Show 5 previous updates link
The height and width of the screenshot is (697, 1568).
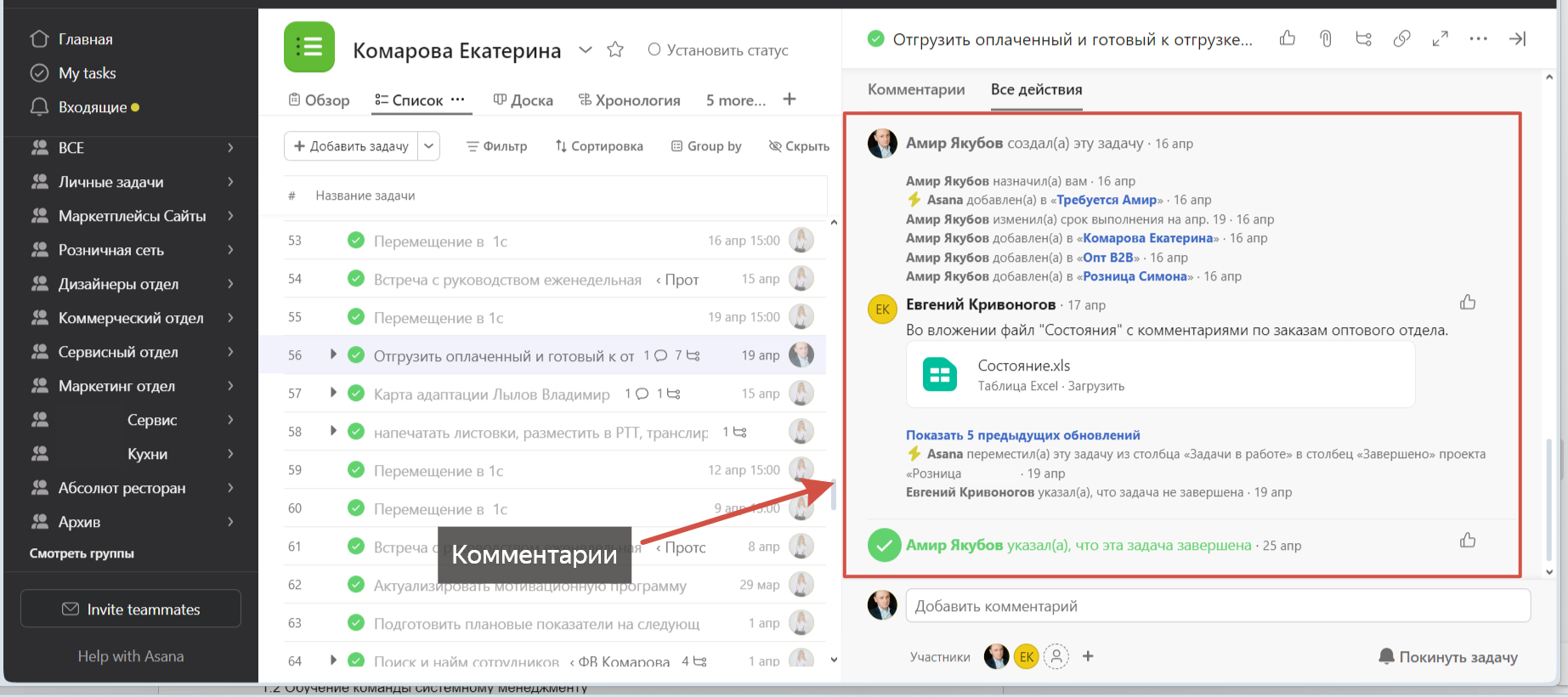1023,435
